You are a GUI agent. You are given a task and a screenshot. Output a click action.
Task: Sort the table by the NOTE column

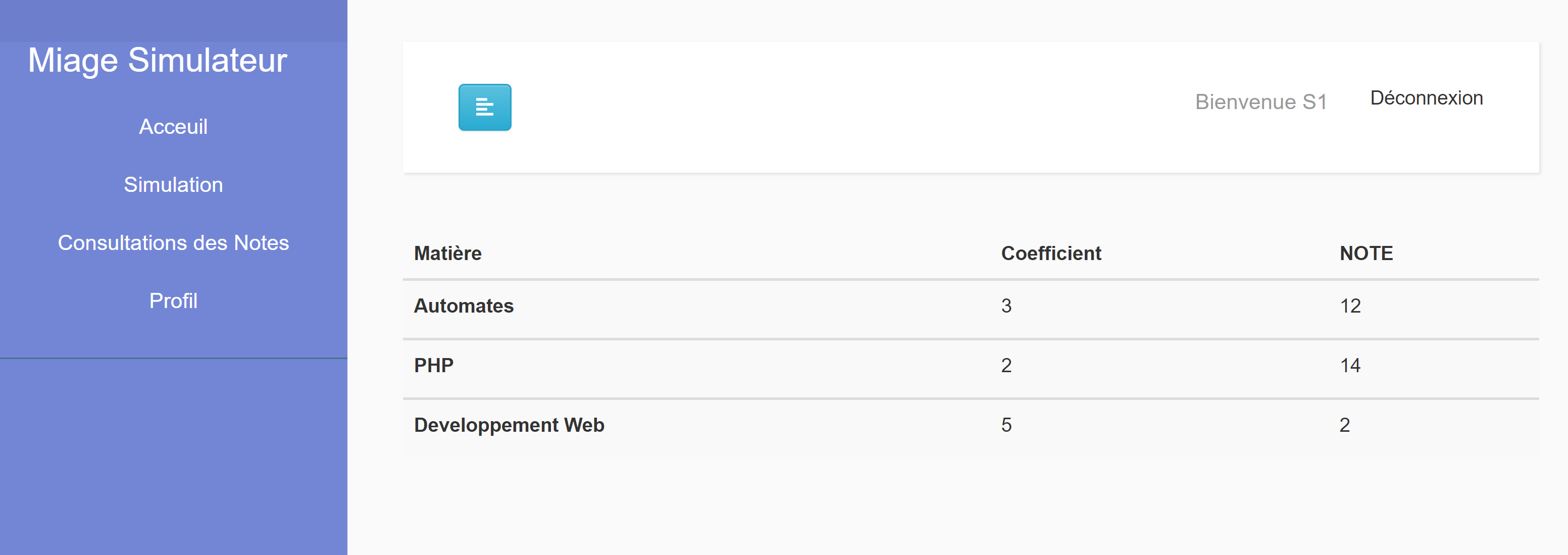click(1364, 253)
